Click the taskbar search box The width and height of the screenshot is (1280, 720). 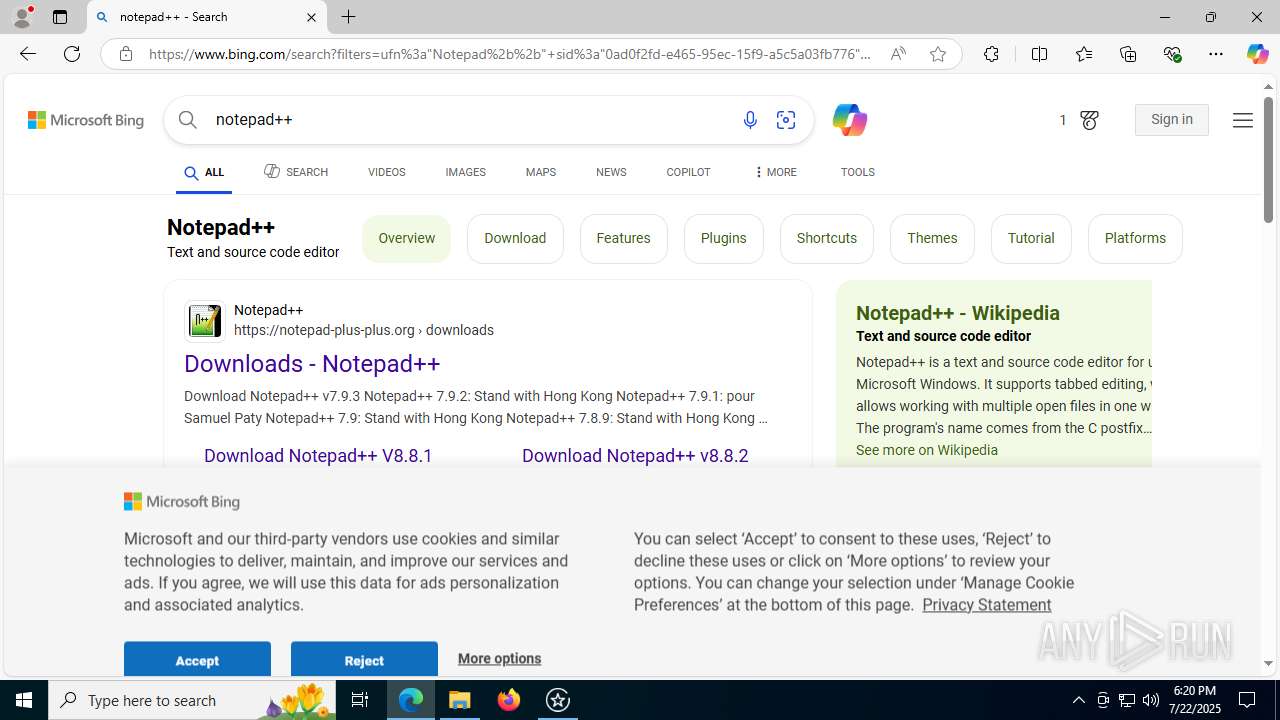pyautogui.click(x=192, y=700)
